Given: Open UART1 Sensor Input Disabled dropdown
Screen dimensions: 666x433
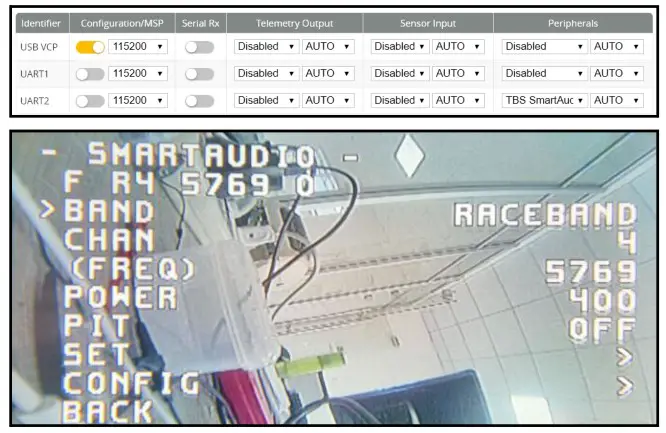Looking at the screenshot, I should [400, 74].
